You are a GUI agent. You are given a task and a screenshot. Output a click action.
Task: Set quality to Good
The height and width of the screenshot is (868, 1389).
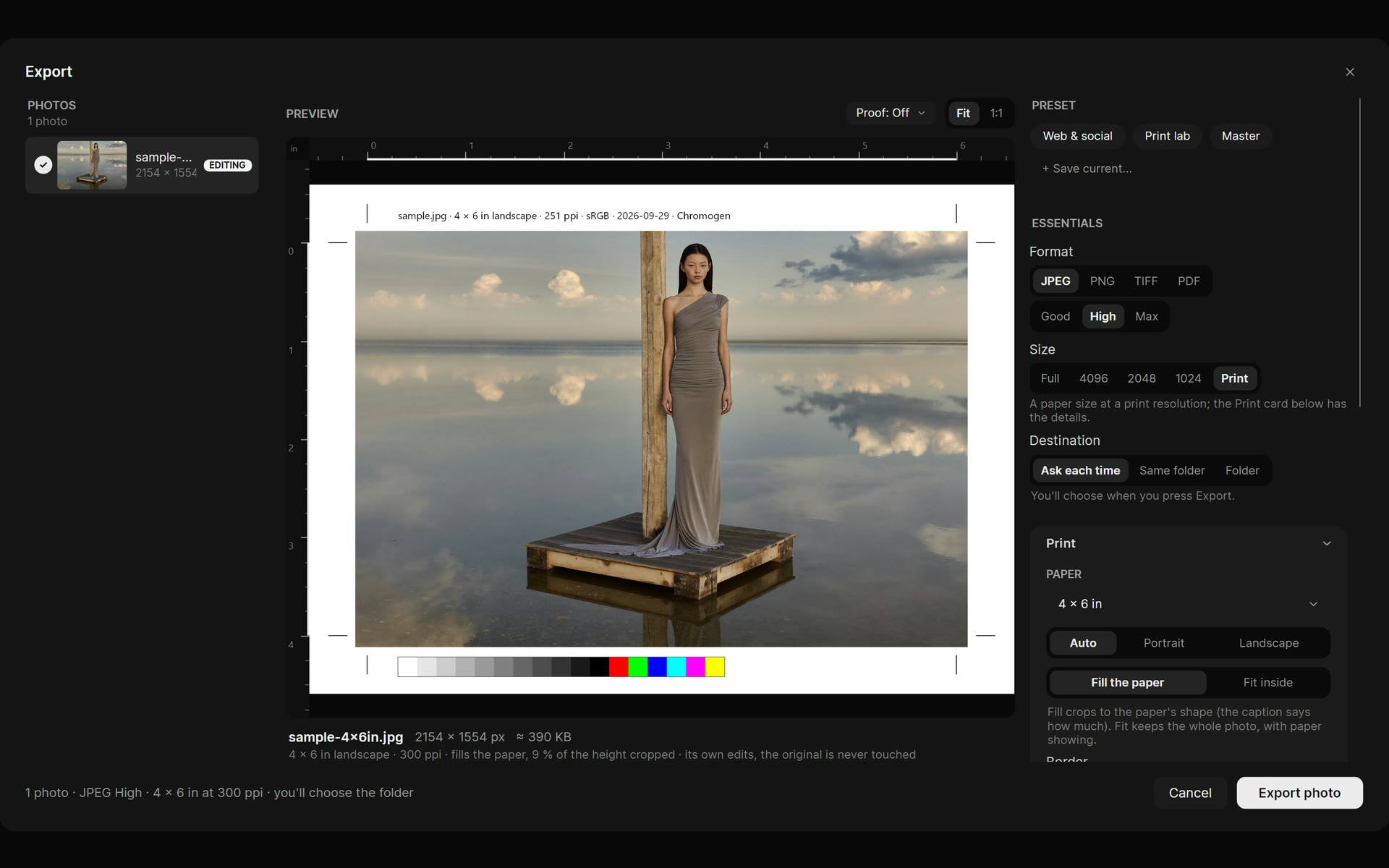(x=1055, y=316)
